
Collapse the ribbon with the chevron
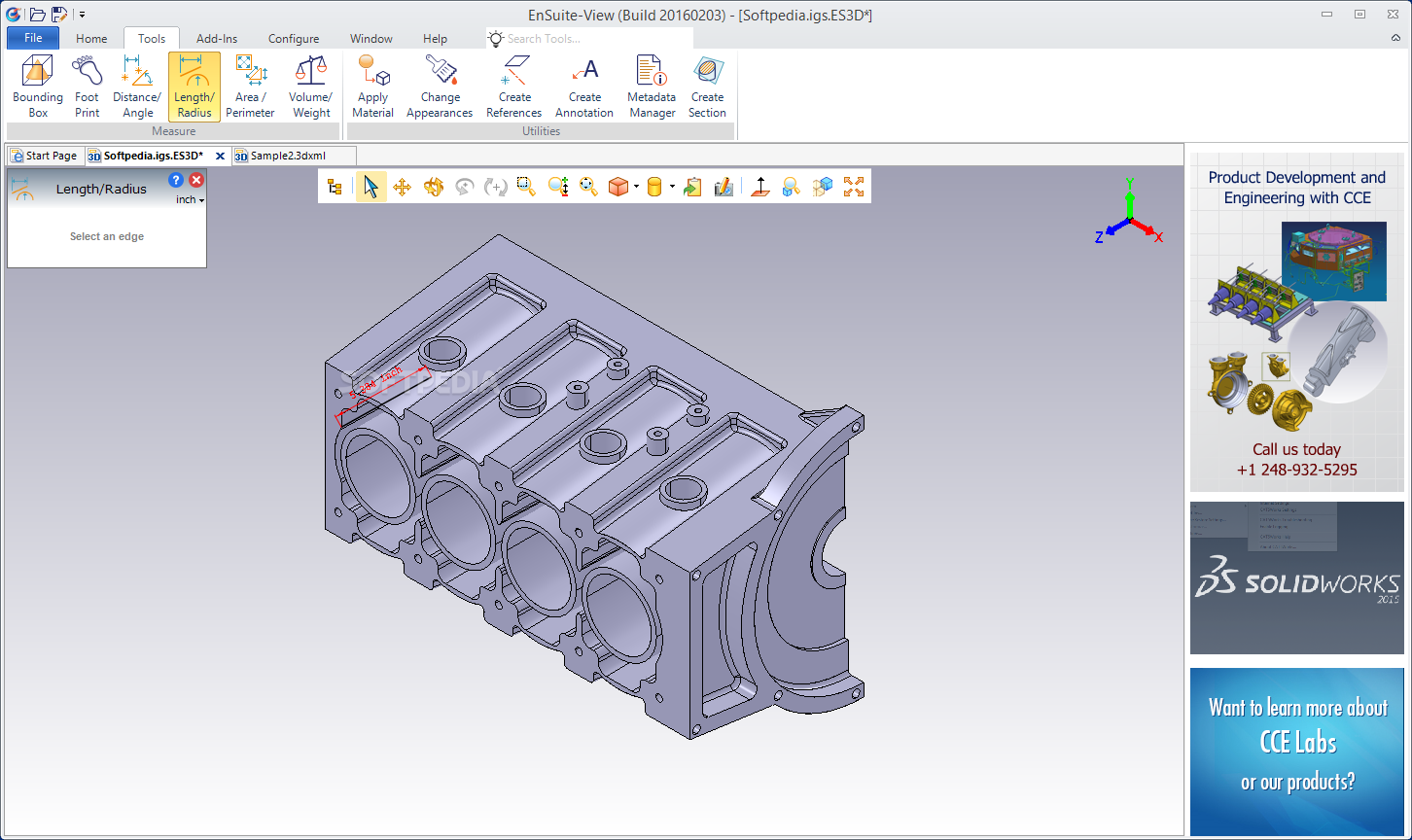point(1395,38)
